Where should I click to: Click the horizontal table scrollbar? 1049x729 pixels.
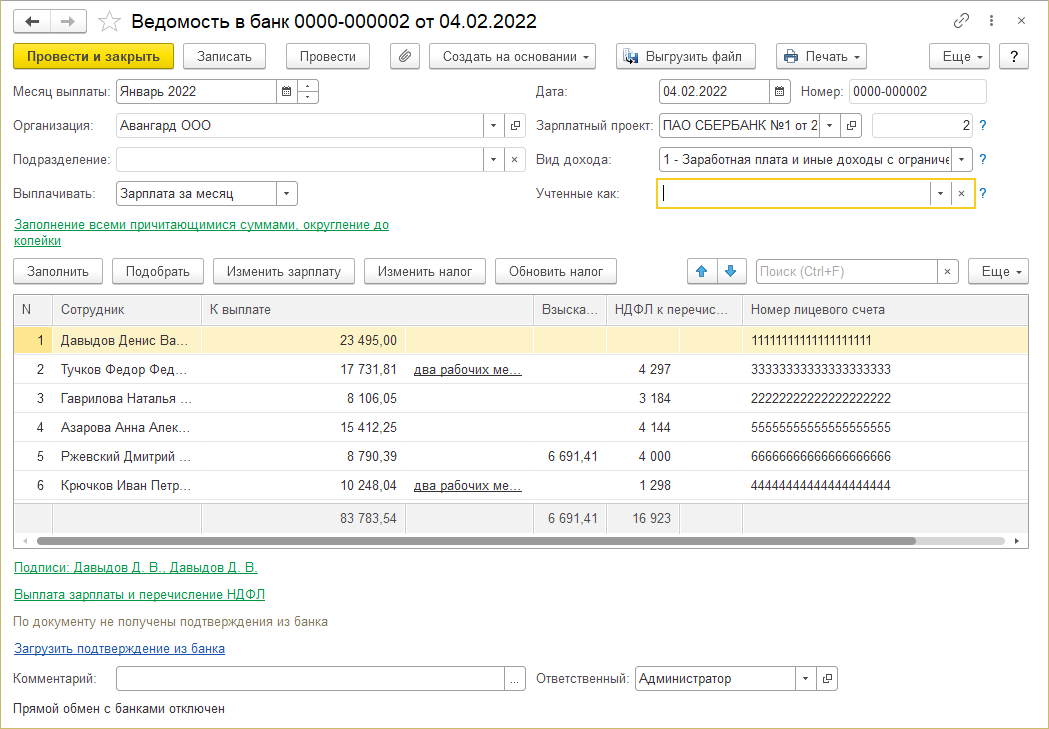click(x=476, y=541)
